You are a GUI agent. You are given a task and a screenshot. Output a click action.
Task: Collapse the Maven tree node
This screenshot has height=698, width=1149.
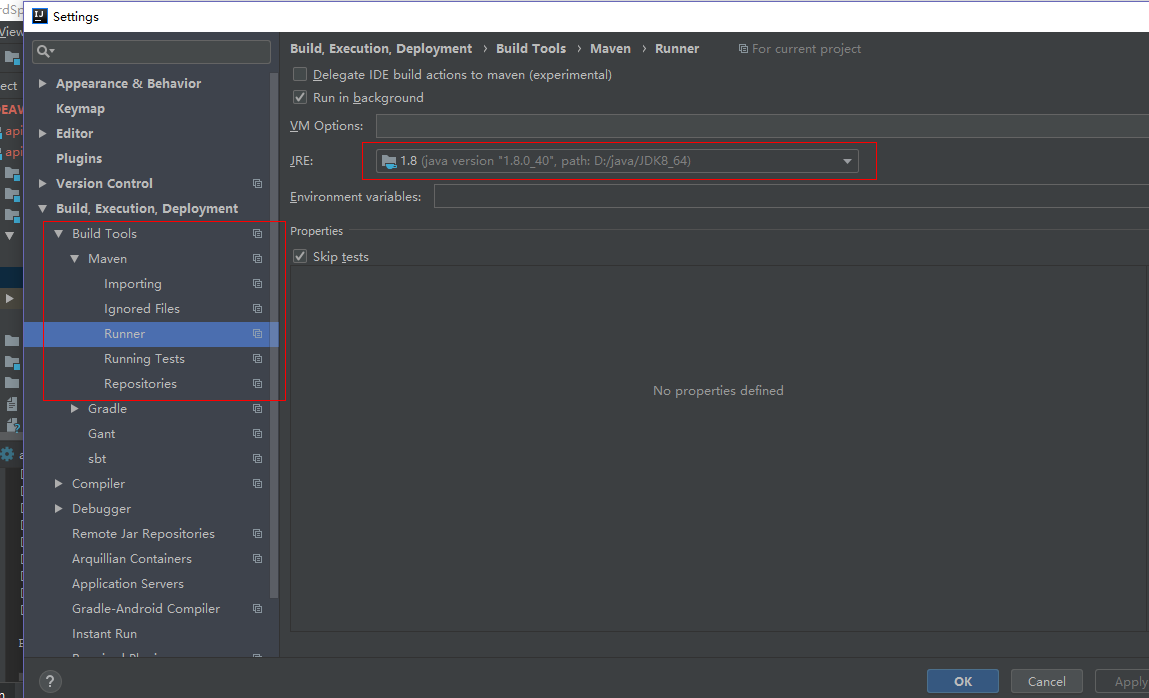(x=75, y=258)
